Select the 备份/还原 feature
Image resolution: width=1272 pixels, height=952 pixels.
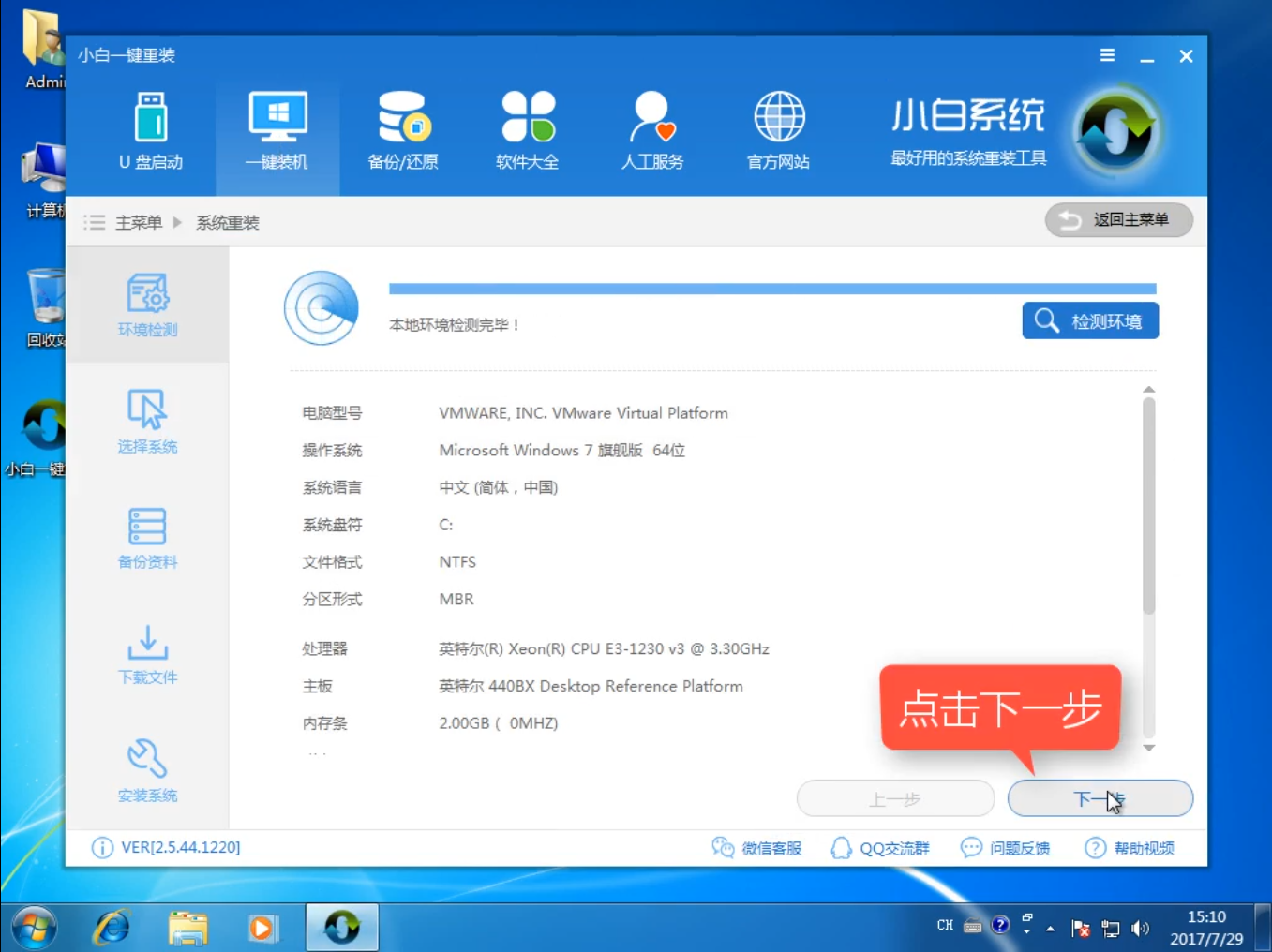tap(402, 131)
